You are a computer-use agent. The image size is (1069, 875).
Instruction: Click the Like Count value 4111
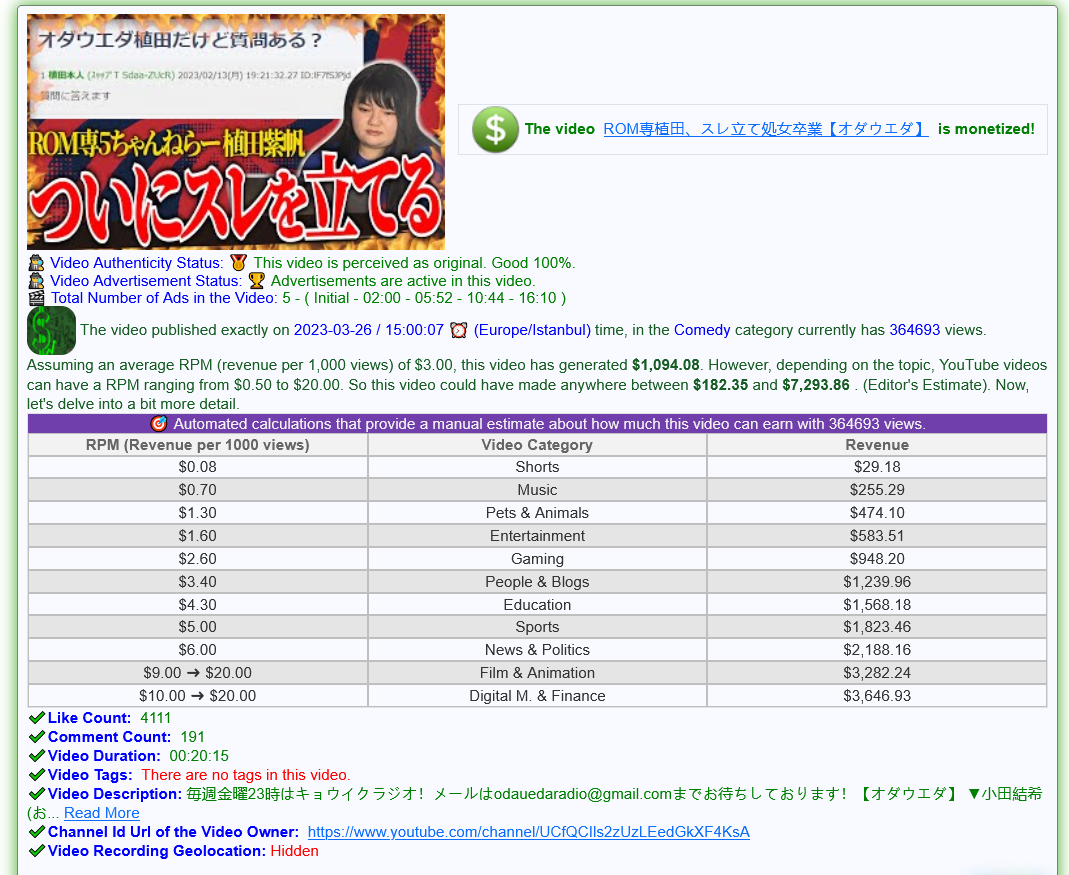click(x=155, y=717)
